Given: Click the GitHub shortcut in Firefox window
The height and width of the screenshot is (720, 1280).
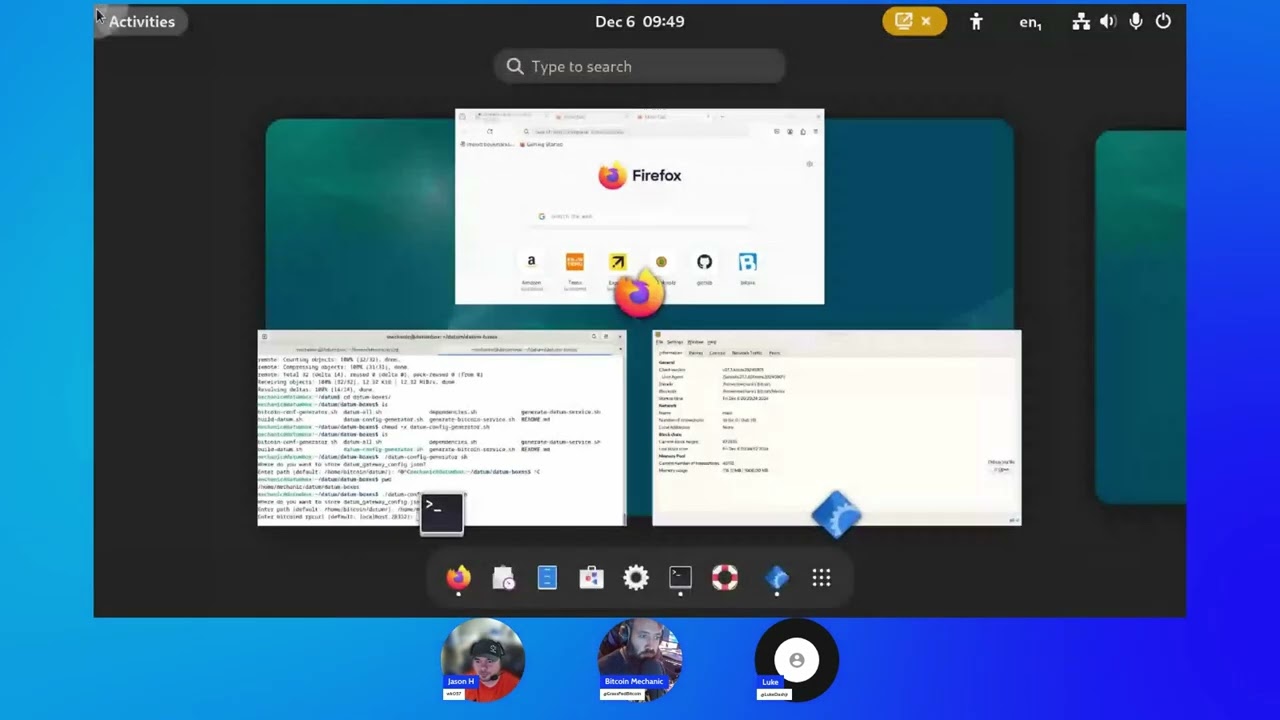Looking at the screenshot, I should [x=704, y=262].
